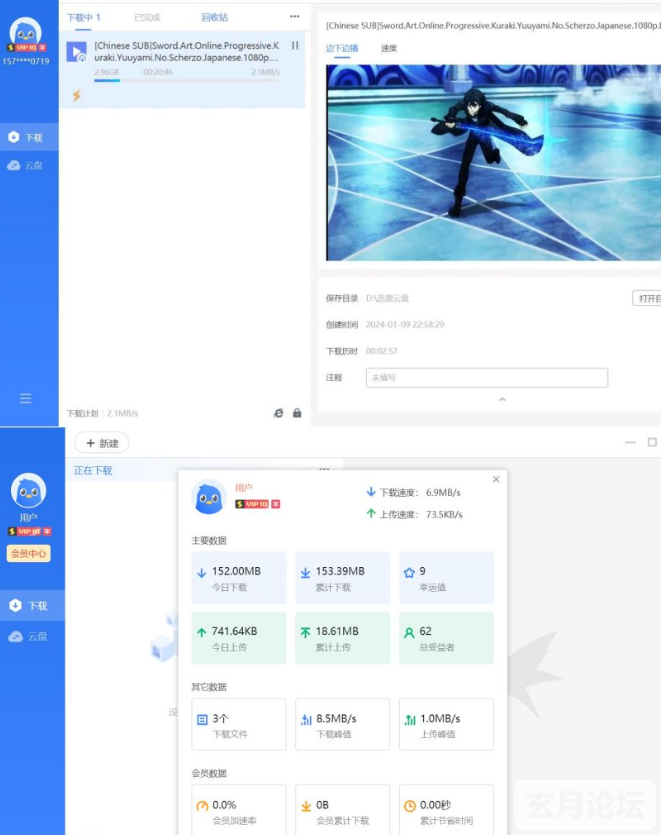
Task: Click the 打开目录 button
Action: 647,298
